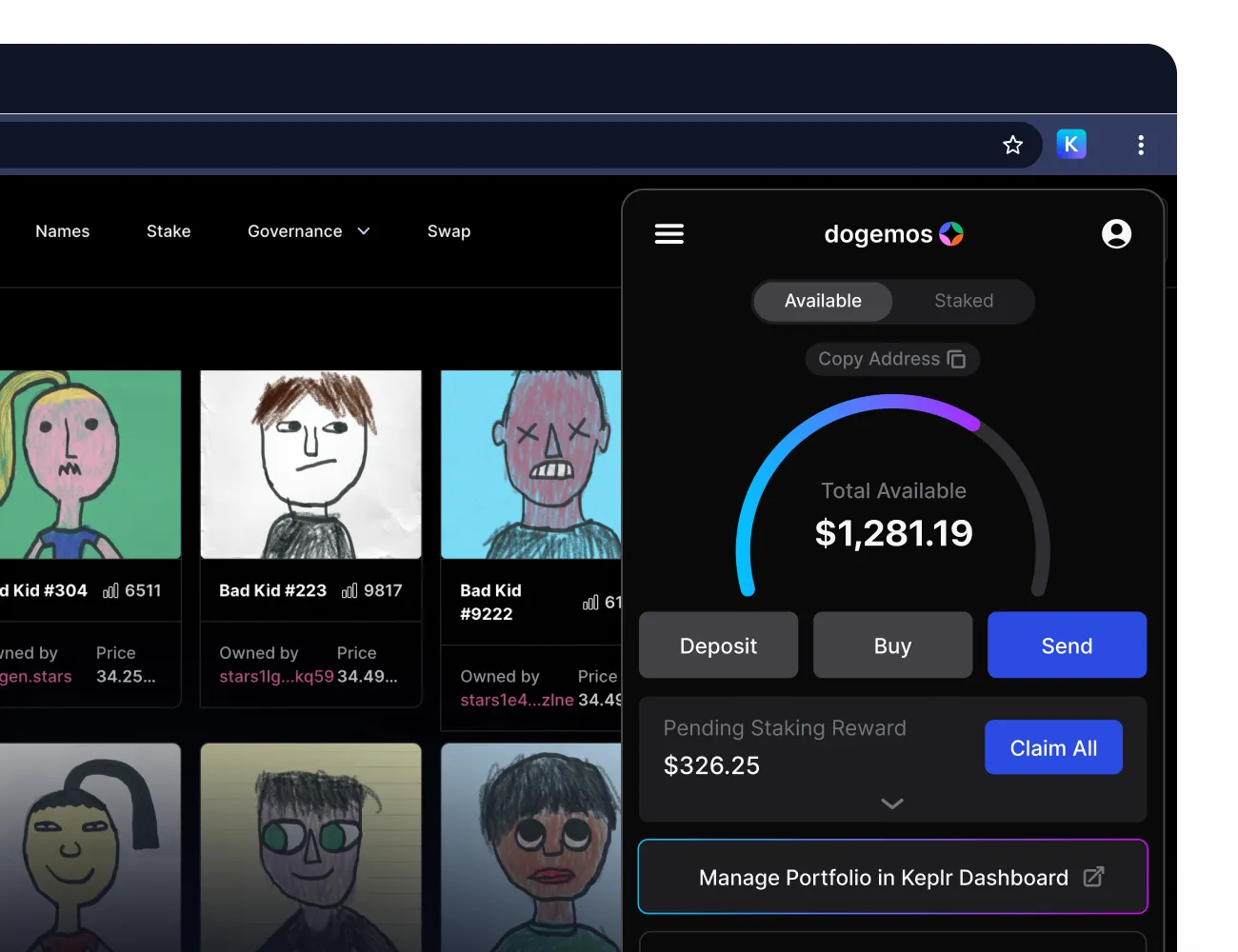Claim all pending staking rewards
Image resolution: width=1238 pixels, height=952 pixels.
coord(1053,747)
